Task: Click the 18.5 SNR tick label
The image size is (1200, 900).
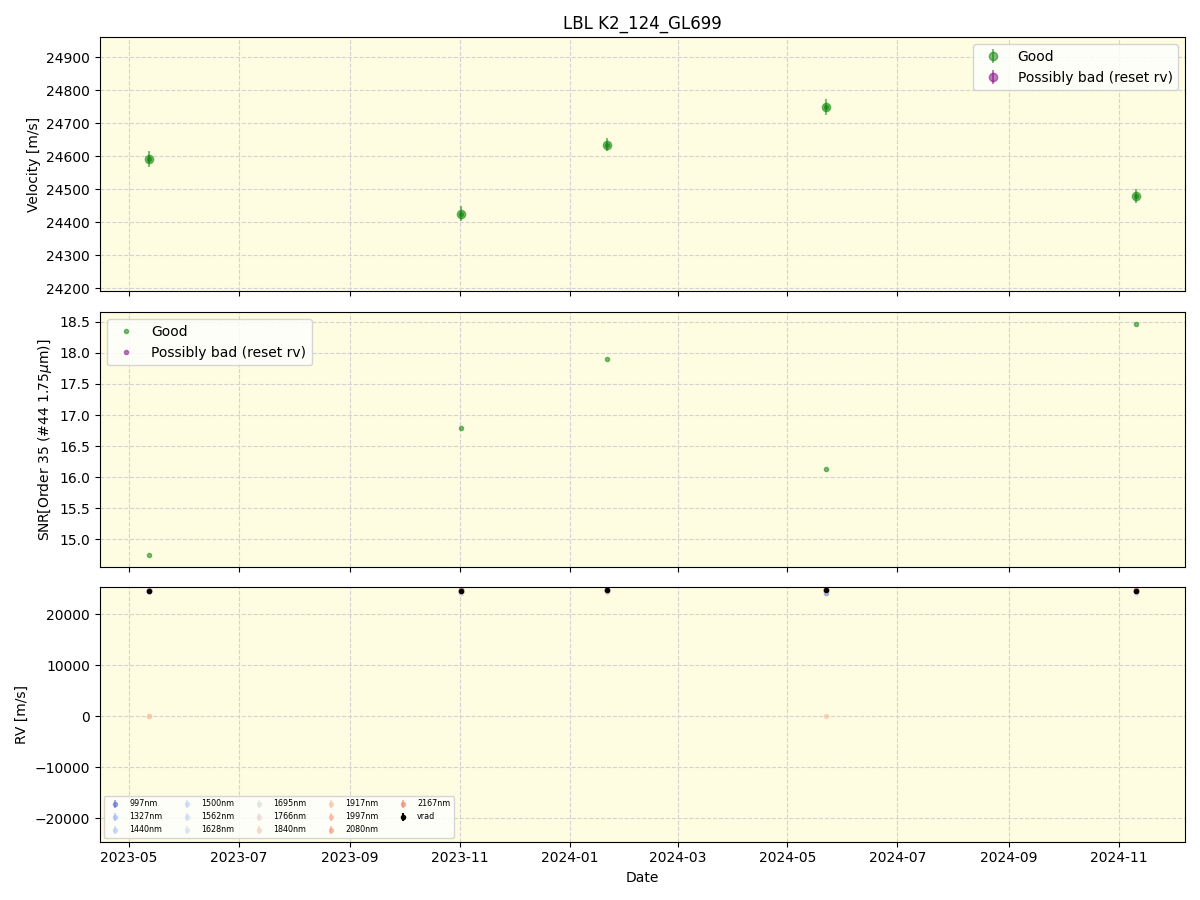Action: point(77,322)
